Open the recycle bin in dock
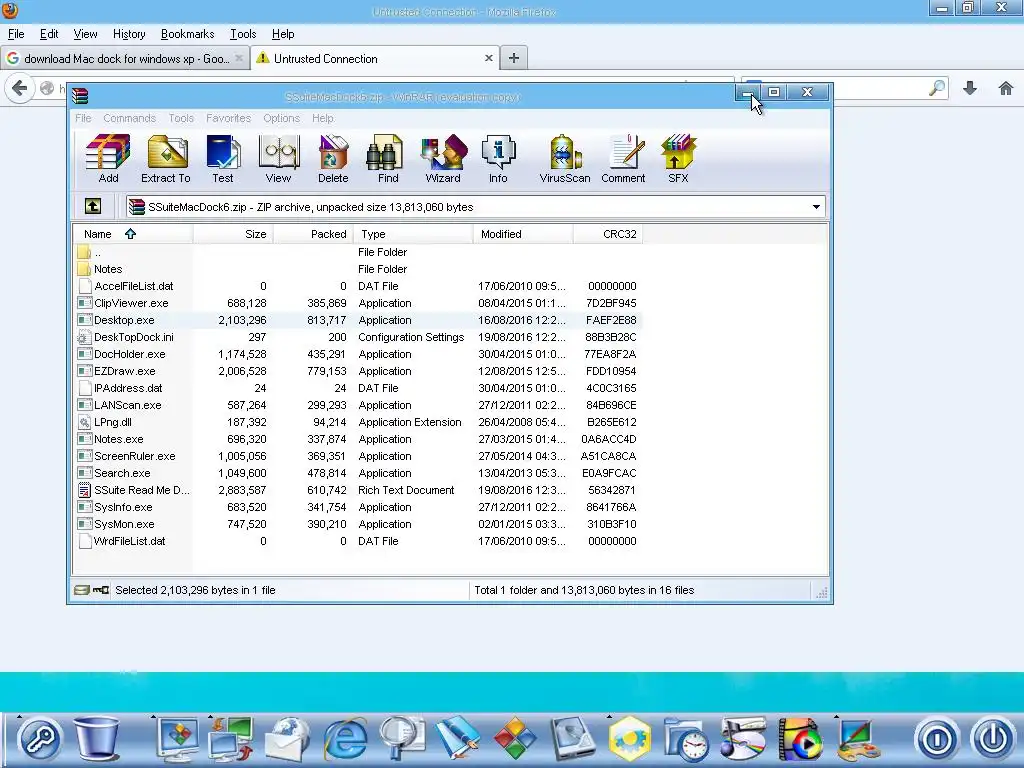The height and width of the screenshot is (768, 1024). click(x=97, y=739)
